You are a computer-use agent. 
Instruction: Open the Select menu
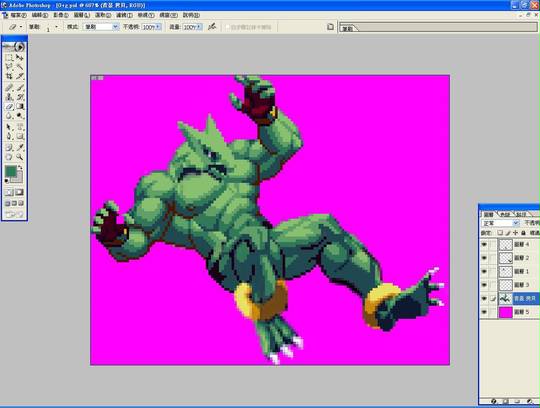click(x=103, y=15)
